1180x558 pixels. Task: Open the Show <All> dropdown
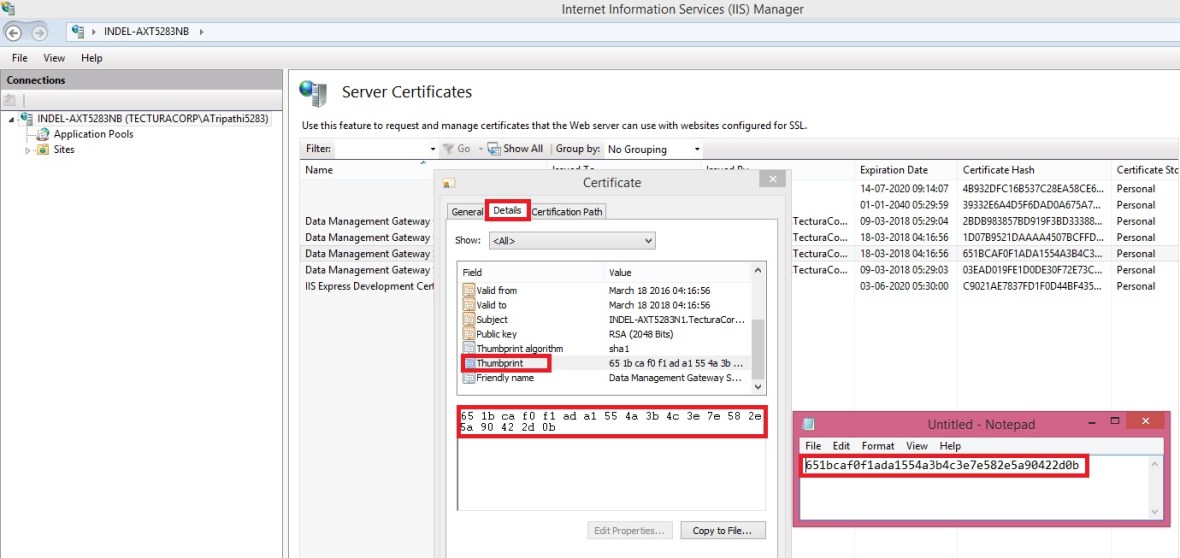(572, 241)
